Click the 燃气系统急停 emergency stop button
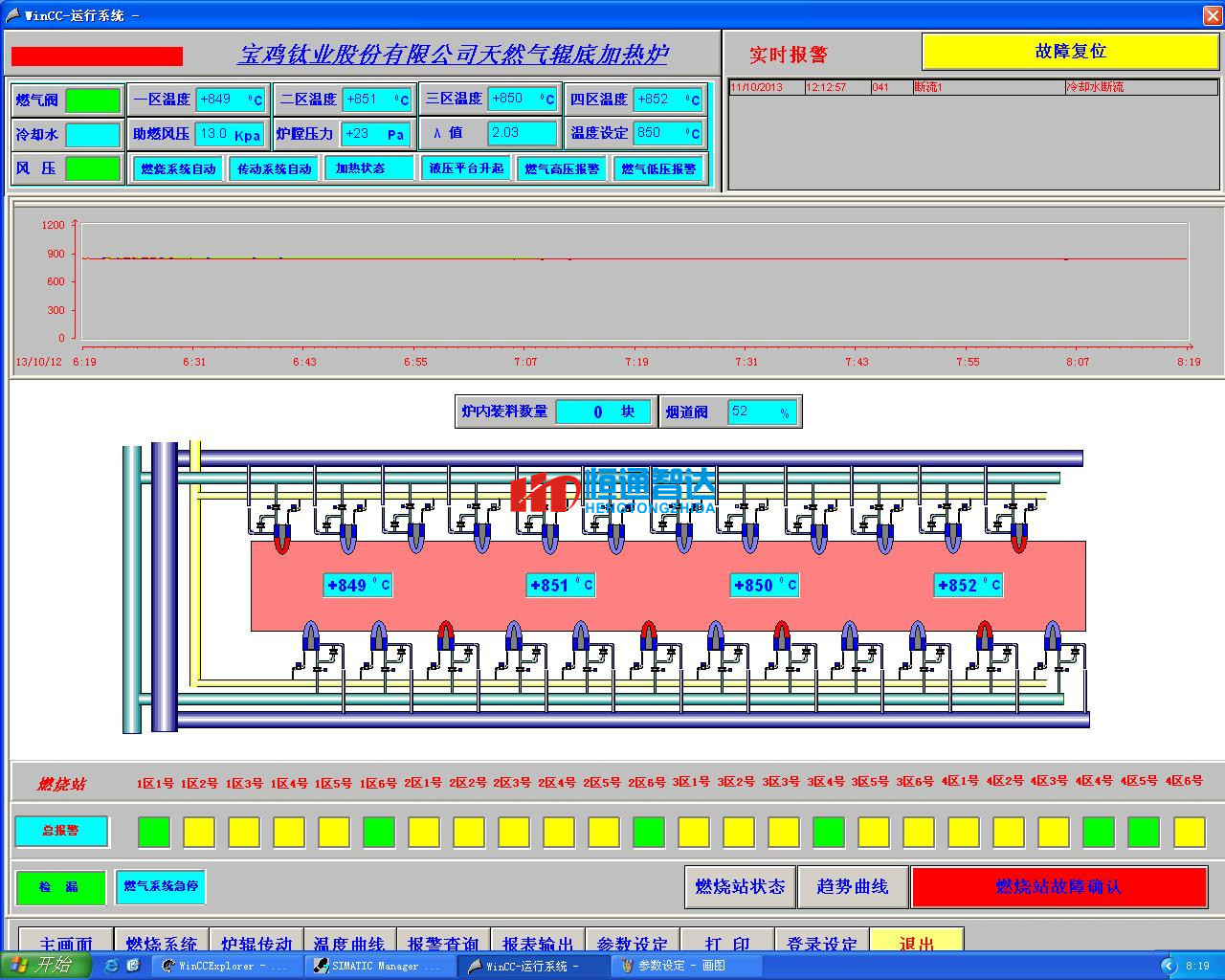Image resolution: width=1225 pixels, height=980 pixels. tap(161, 886)
